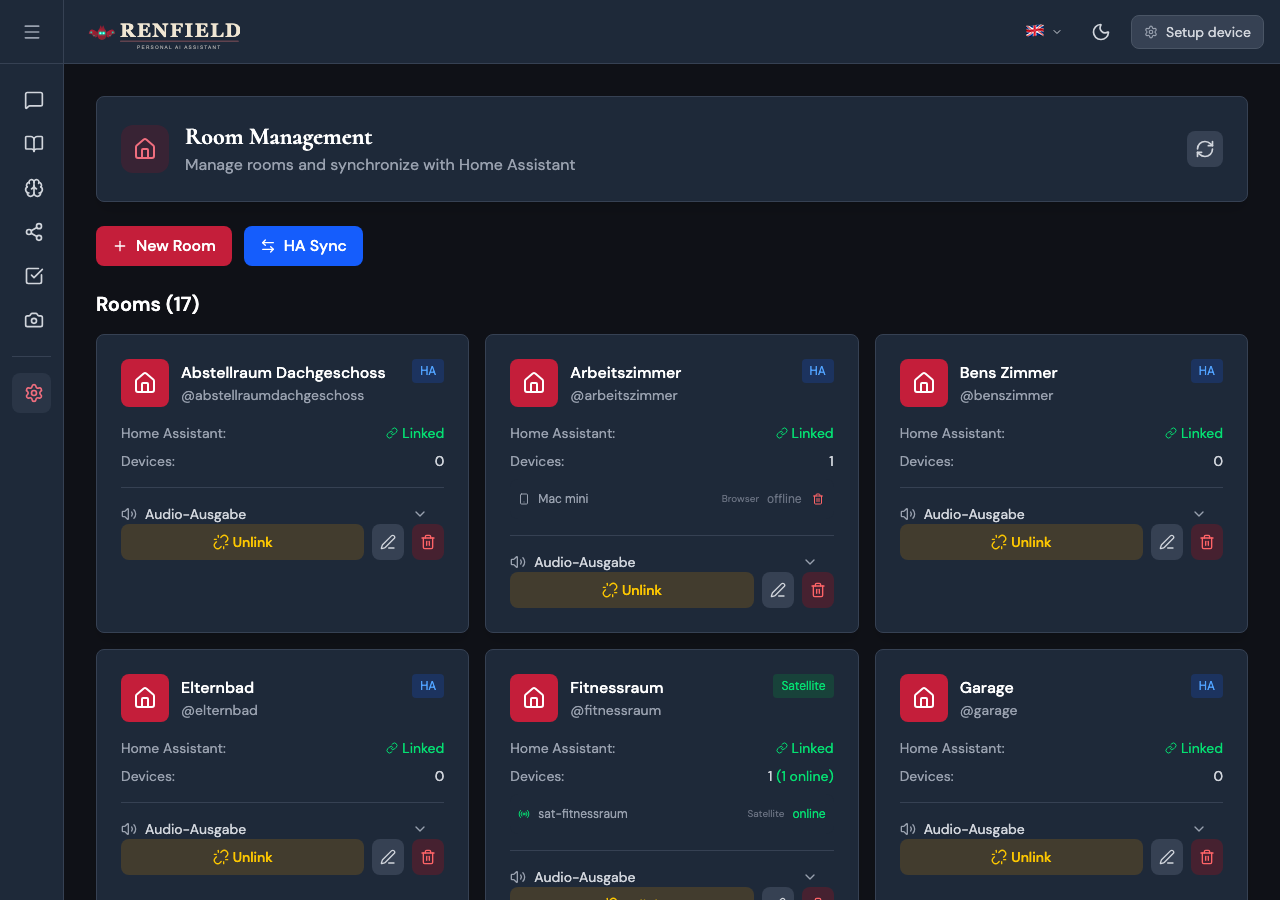Viewport: 1280px width, 900px height.
Task: Unlink the Elternbad room
Action: (243, 857)
